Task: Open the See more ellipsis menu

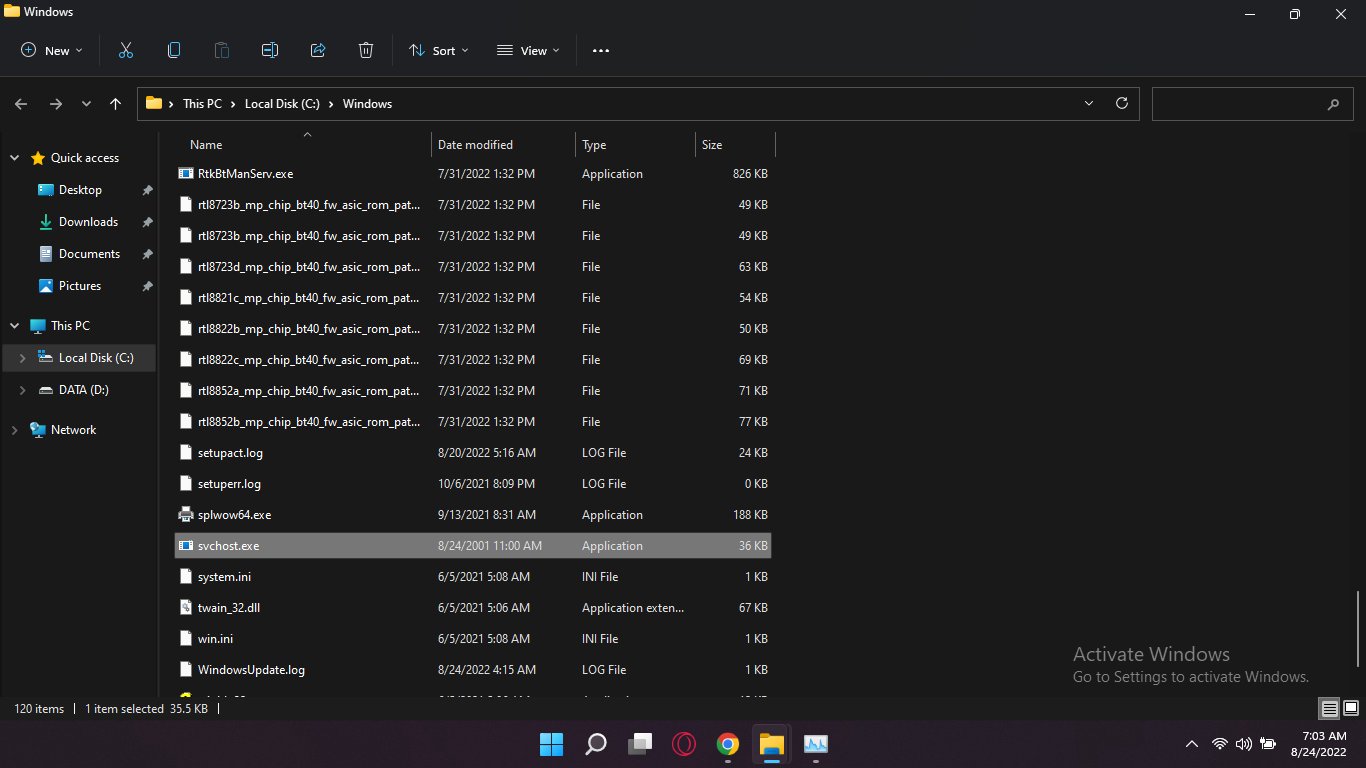Action: coord(601,50)
